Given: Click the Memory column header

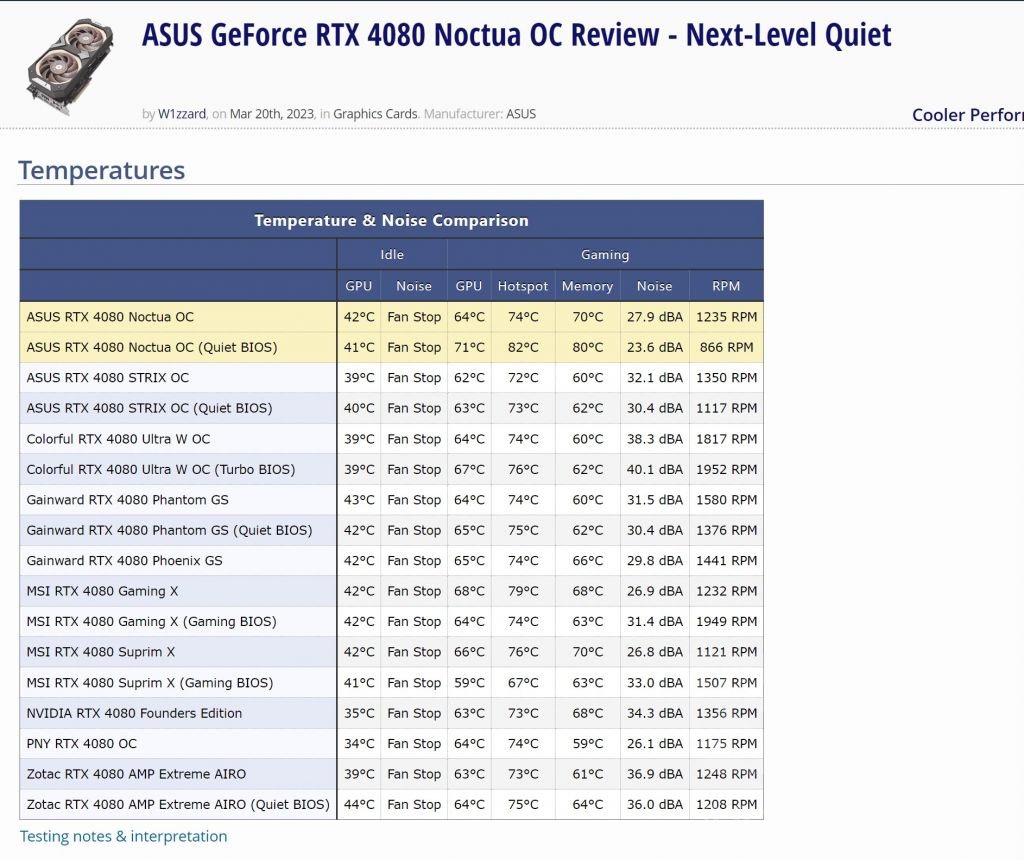Looking at the screenshot, I should tap(587, 286).
